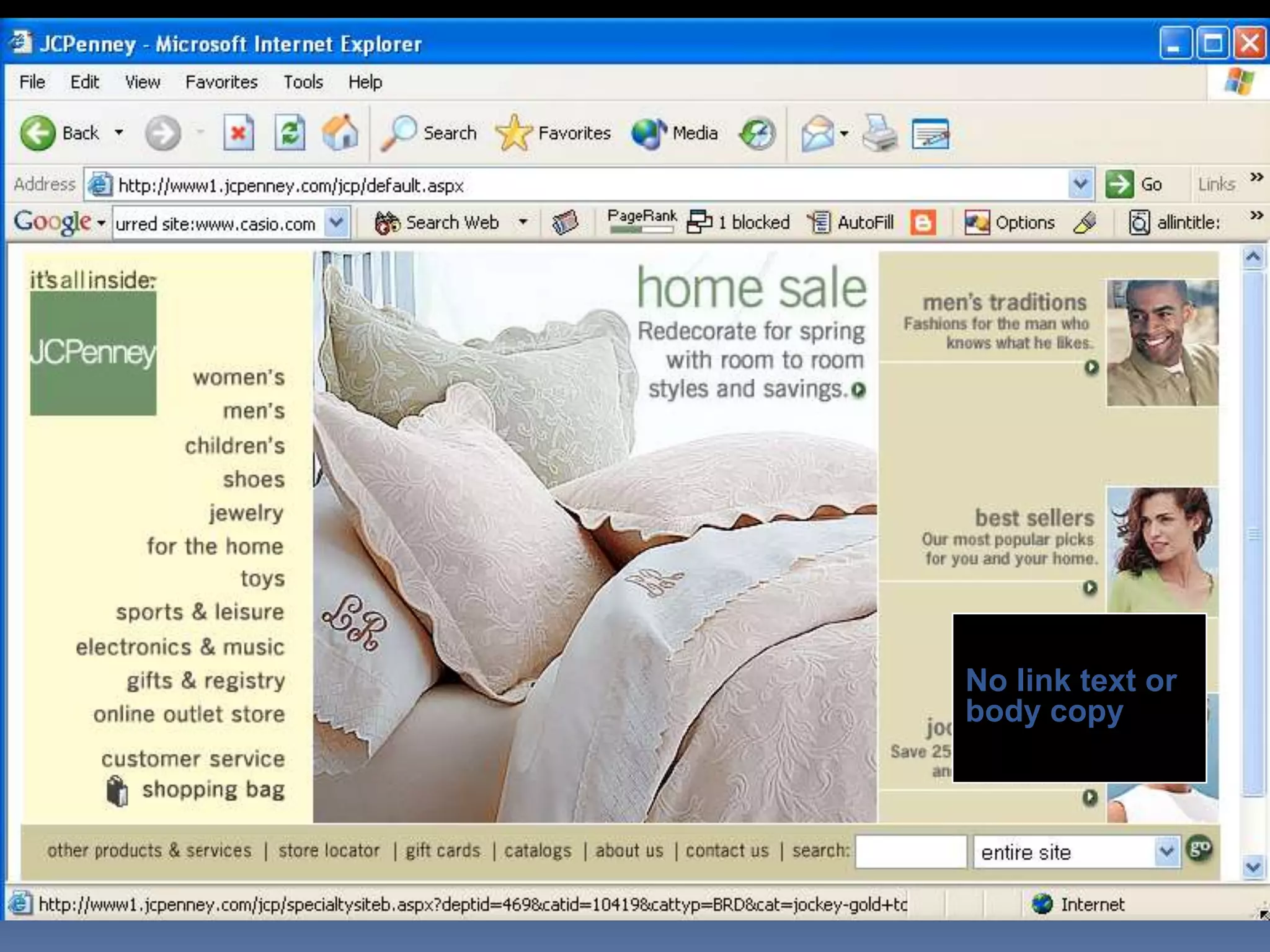Viewport: 1270px width, 952px height.
Task: Go to Home page icon
Action: 340,133
